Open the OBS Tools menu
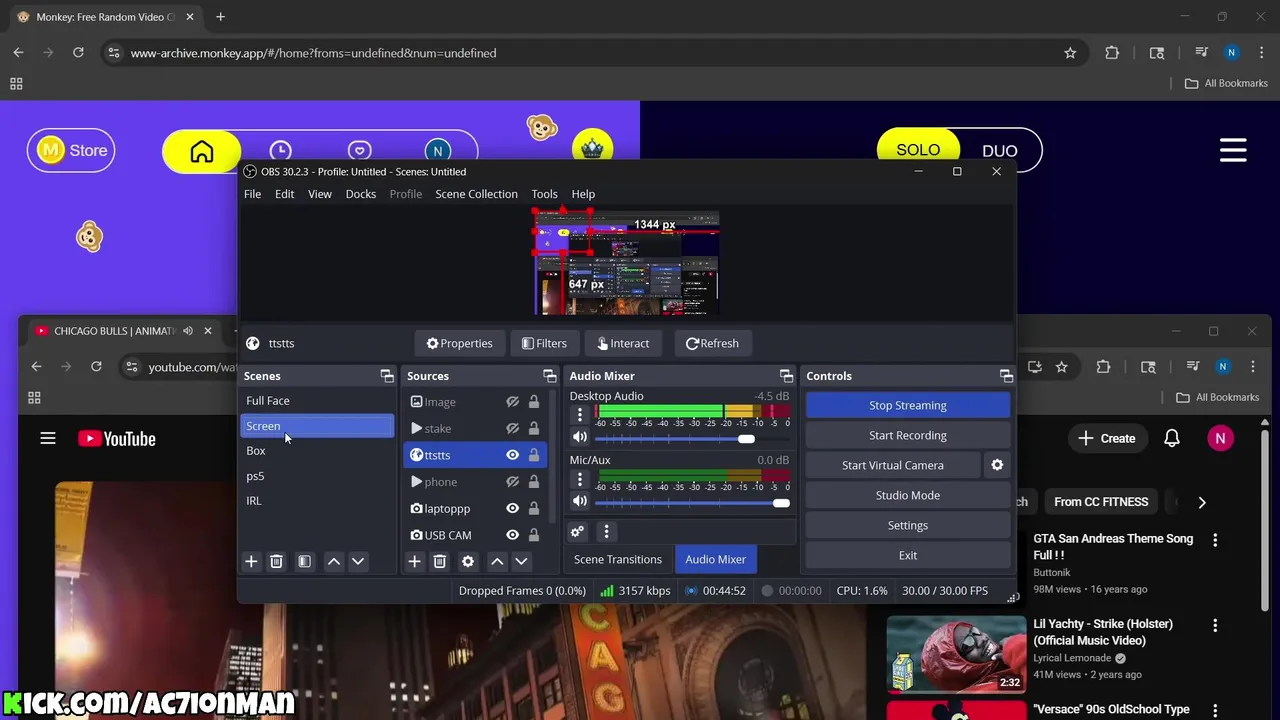Screen dimensions: 1280x720 (544, 194)
